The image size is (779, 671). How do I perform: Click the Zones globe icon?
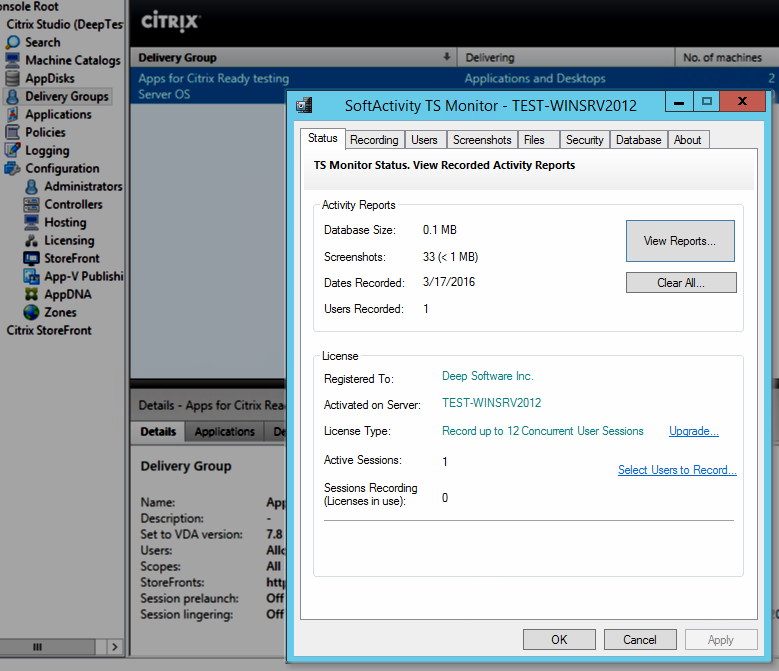[31, 312]
